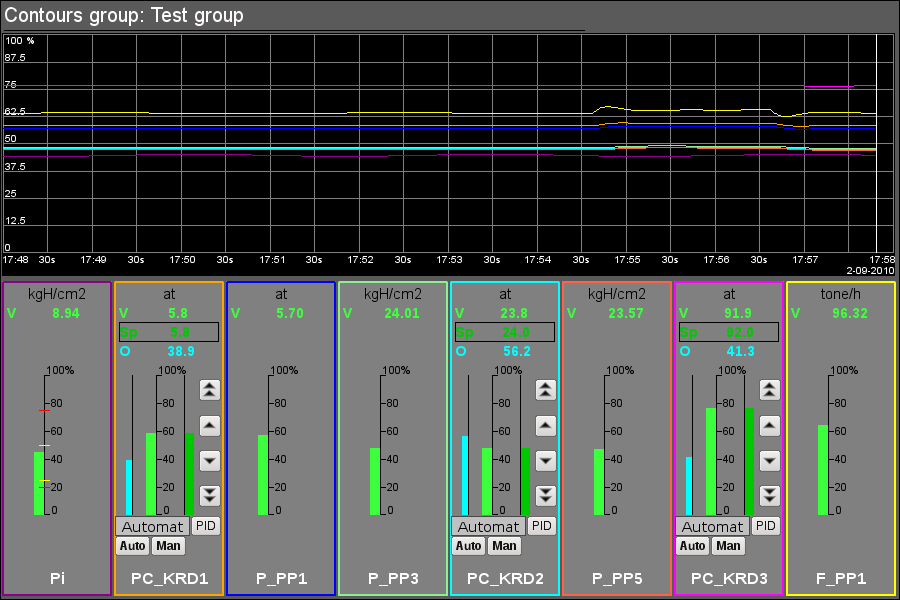The width and height of the screenshot is (900, 600).
Task: Click double up arrow in PC_KRD3
Action: 769,390
